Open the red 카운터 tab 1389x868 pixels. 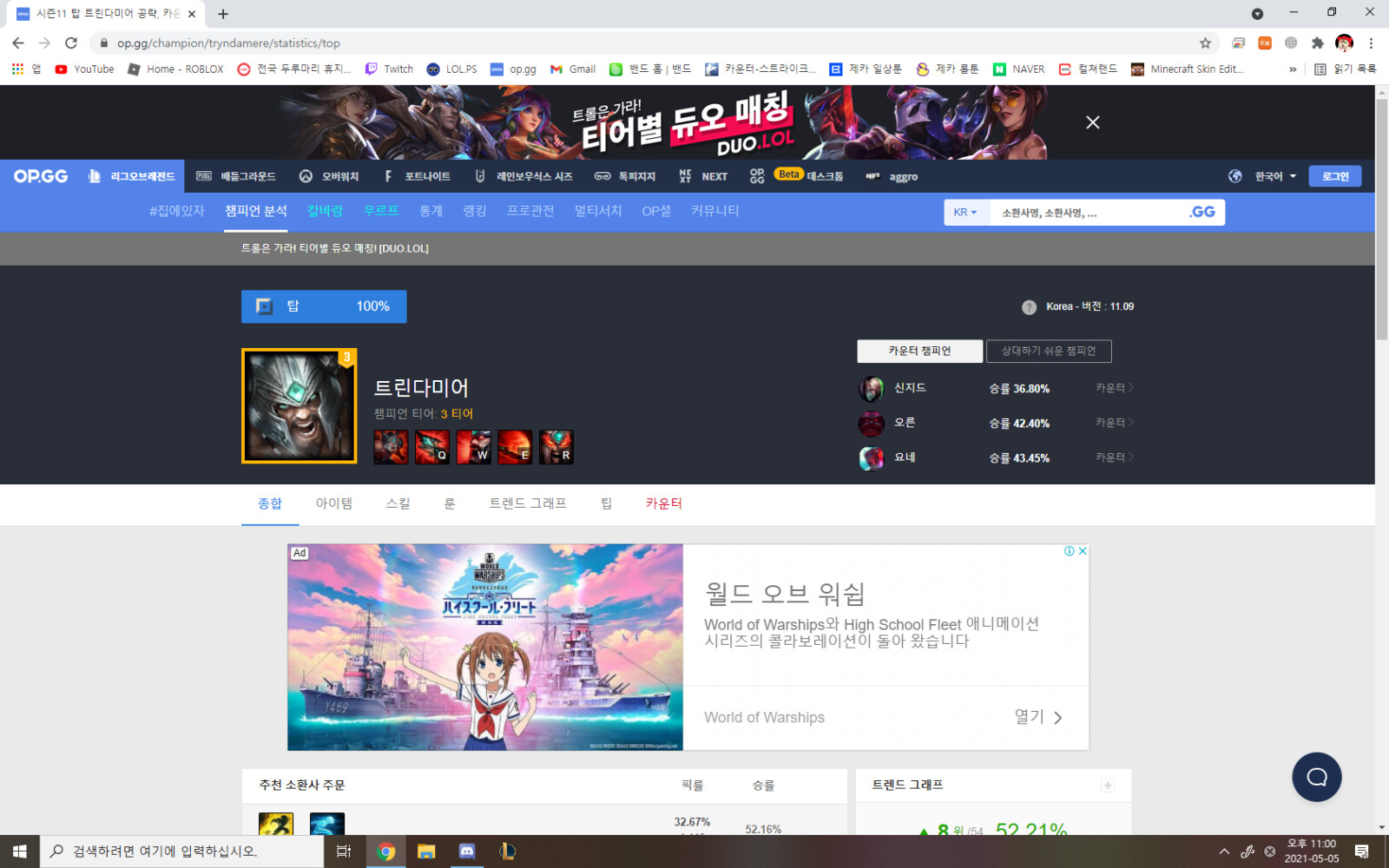pos(664,504)
